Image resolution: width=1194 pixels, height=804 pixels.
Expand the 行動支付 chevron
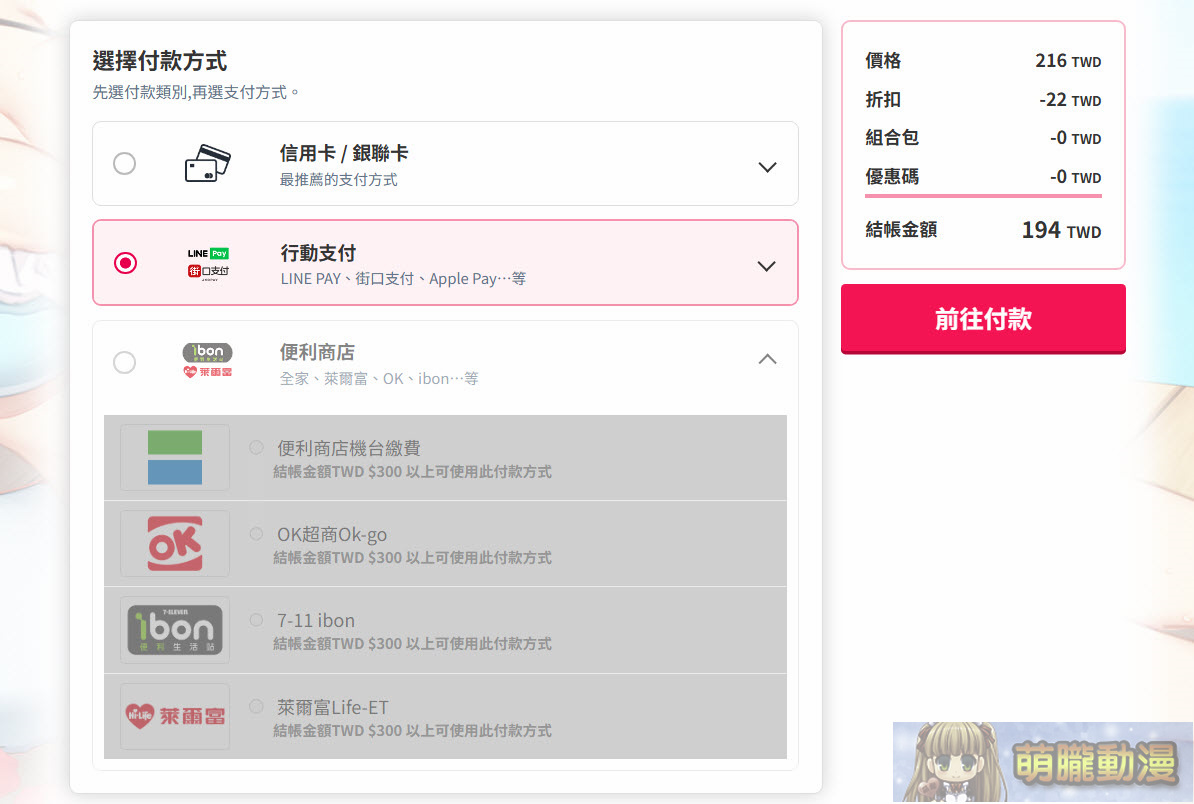click(x=767, y=266)
